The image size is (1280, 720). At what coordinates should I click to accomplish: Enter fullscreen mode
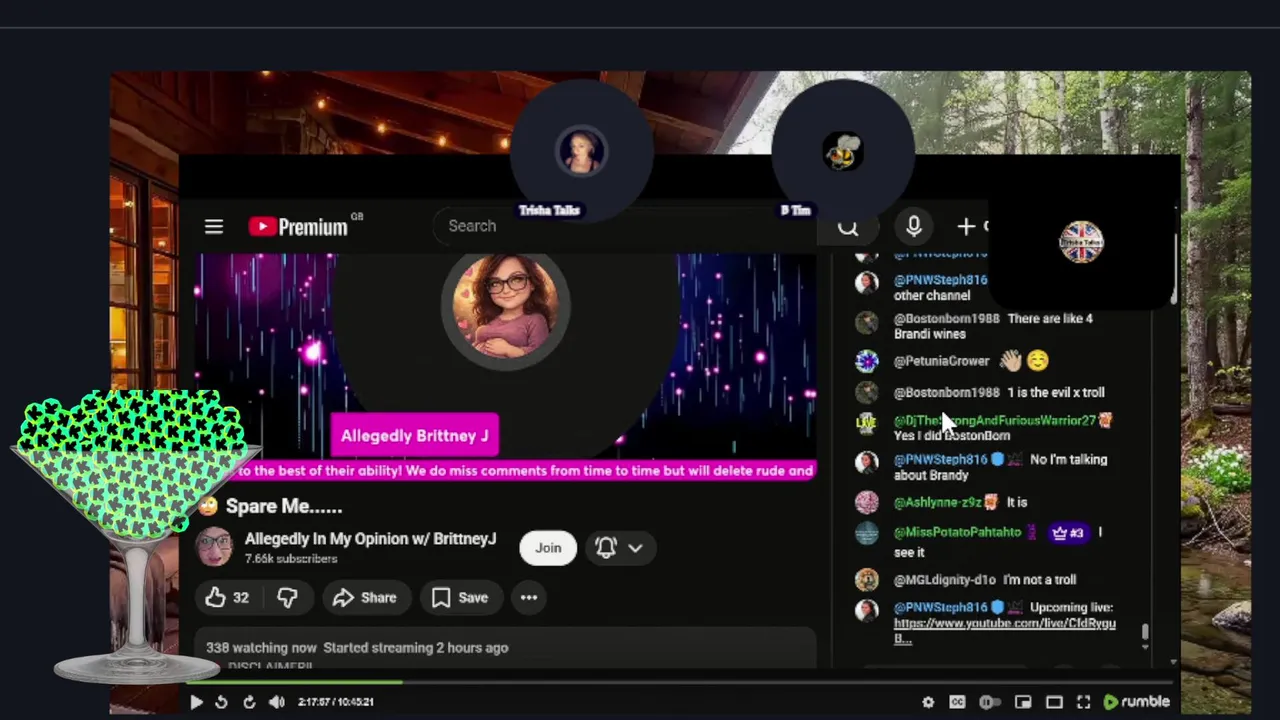tap(1083, 702)
